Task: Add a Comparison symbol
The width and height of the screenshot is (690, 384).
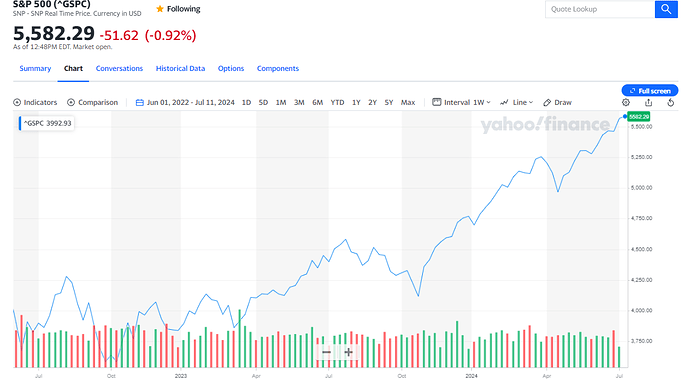Action: click(92, 102)
